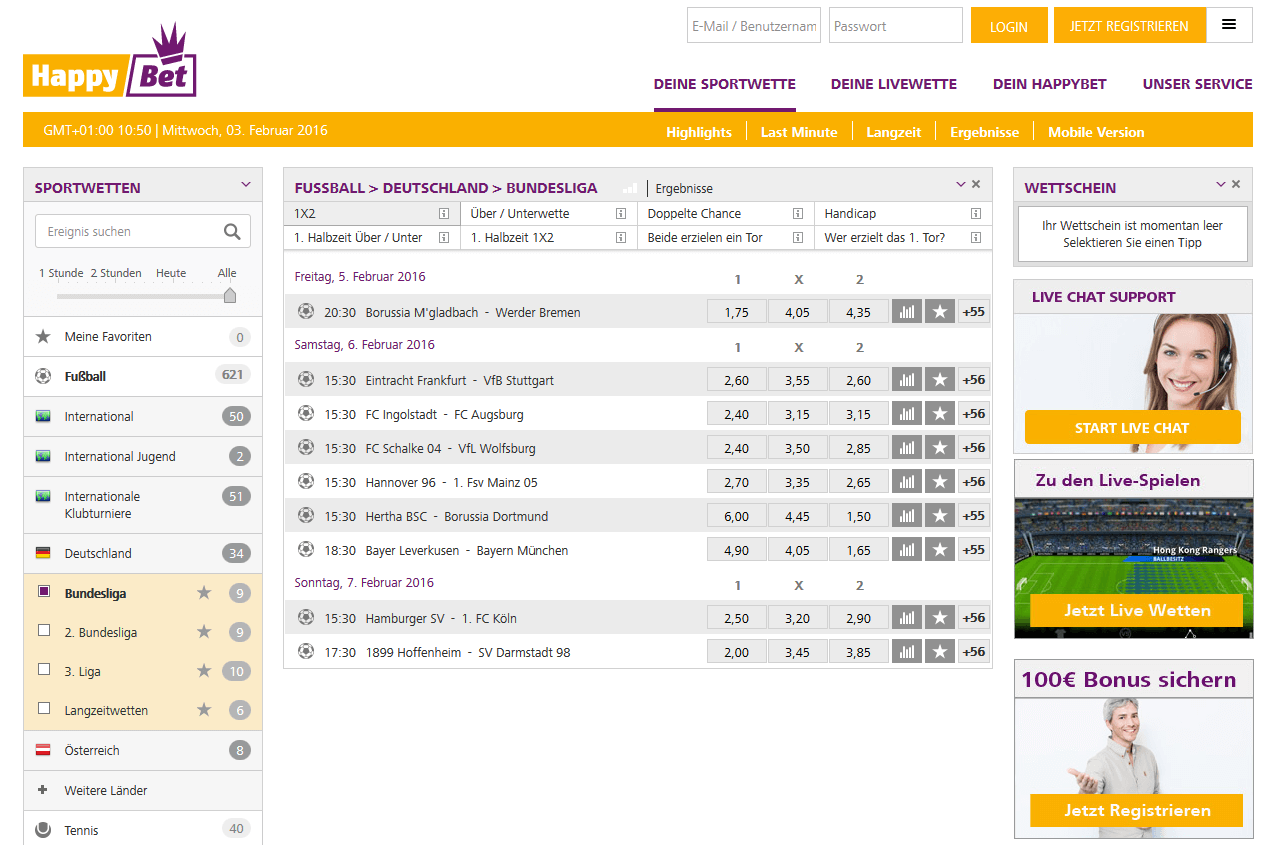Viewport: 1271px width, 845px height.
Task: Focus the E-Mail / Benutzername field
Action: coord(754,26)
